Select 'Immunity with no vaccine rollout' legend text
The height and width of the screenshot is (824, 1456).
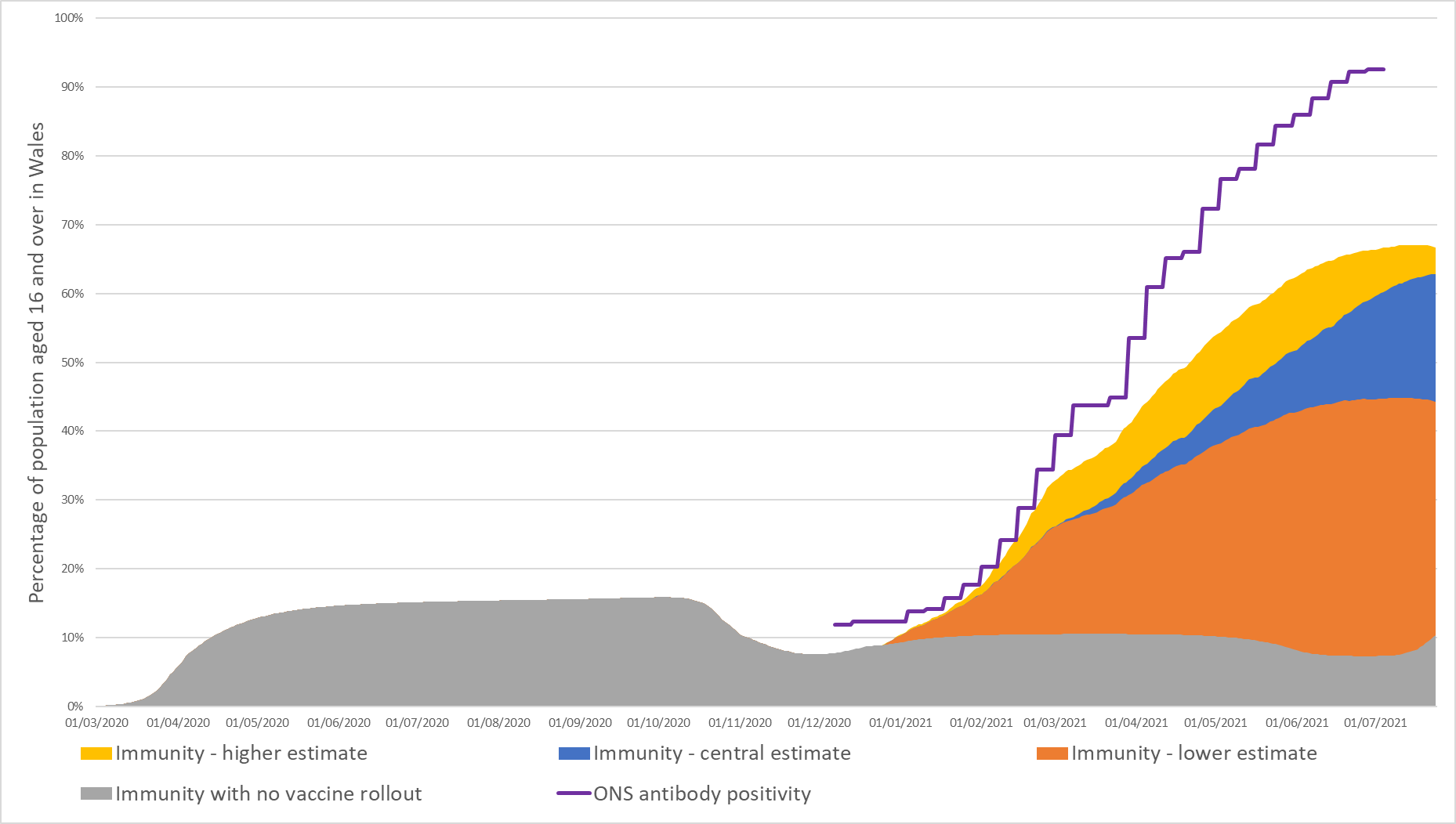[x=269, y=794]
